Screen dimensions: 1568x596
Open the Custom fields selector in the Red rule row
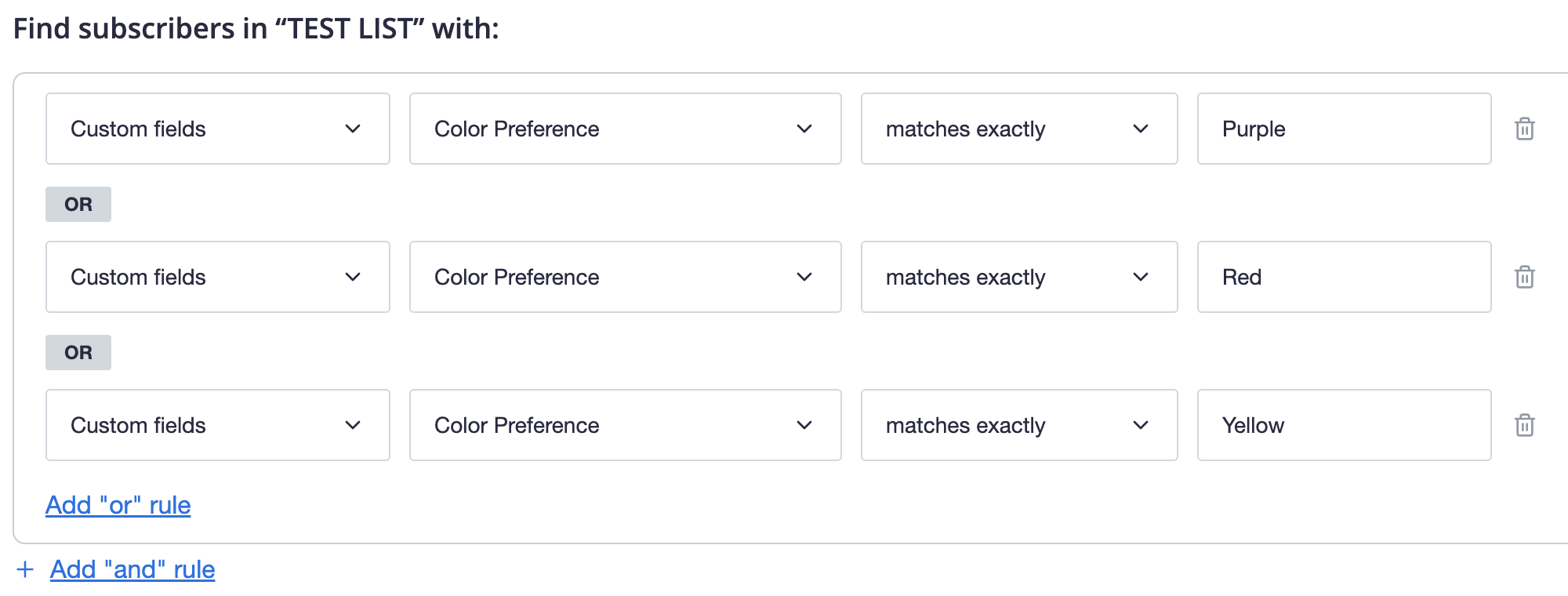point(217,277)
